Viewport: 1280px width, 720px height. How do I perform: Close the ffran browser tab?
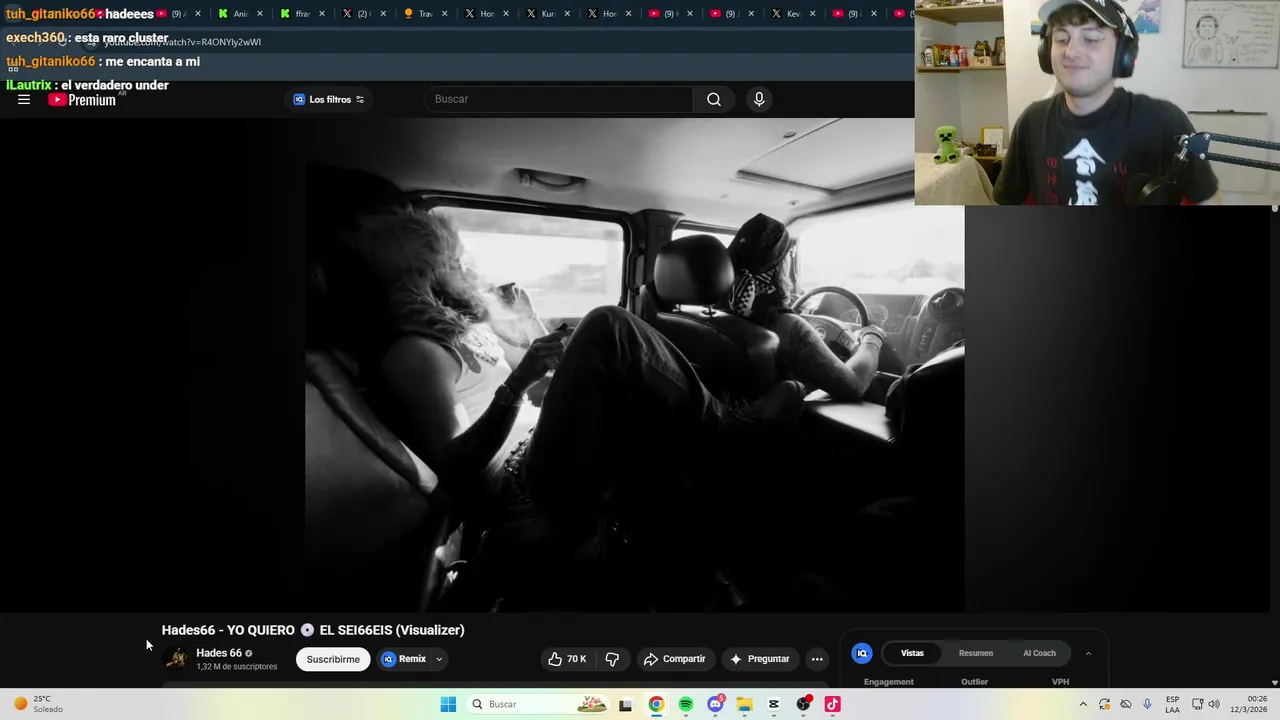pyautogui.click(x=321, y=14)
